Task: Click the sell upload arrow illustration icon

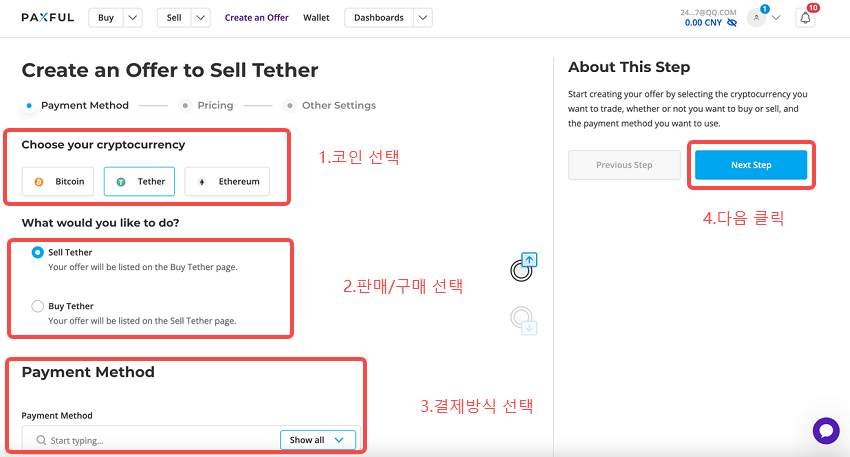Action: tap(524, 267)
